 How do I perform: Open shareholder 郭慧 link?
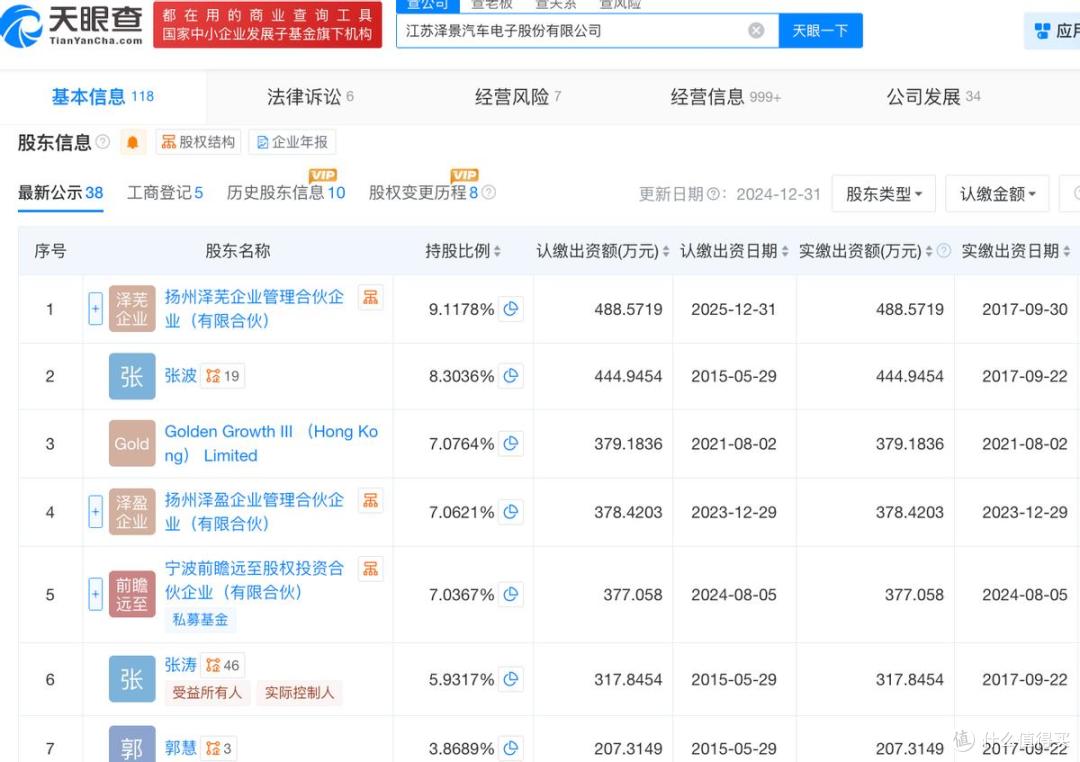click(180, 748)
